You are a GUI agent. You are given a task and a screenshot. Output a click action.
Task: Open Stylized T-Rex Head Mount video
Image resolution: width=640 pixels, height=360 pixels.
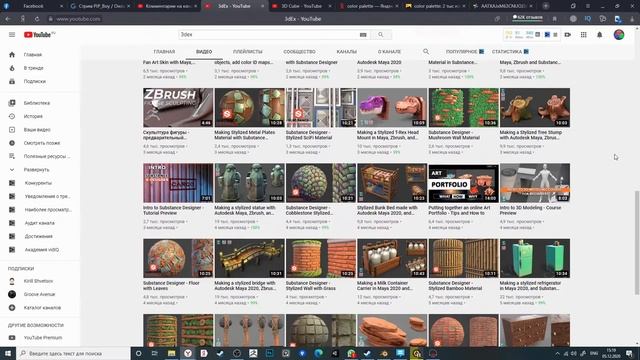coord(392,107)
